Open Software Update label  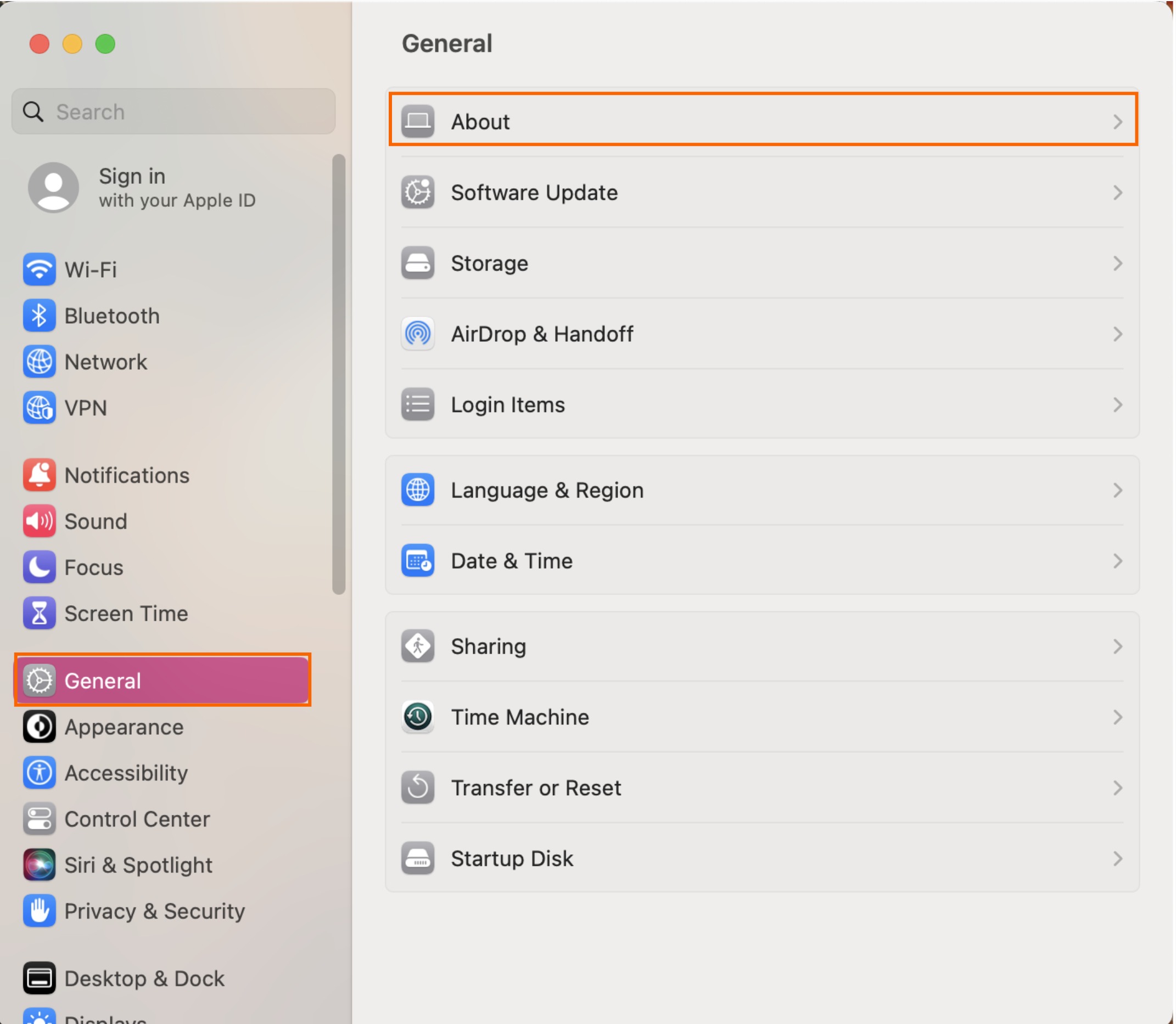click(535, 193)
